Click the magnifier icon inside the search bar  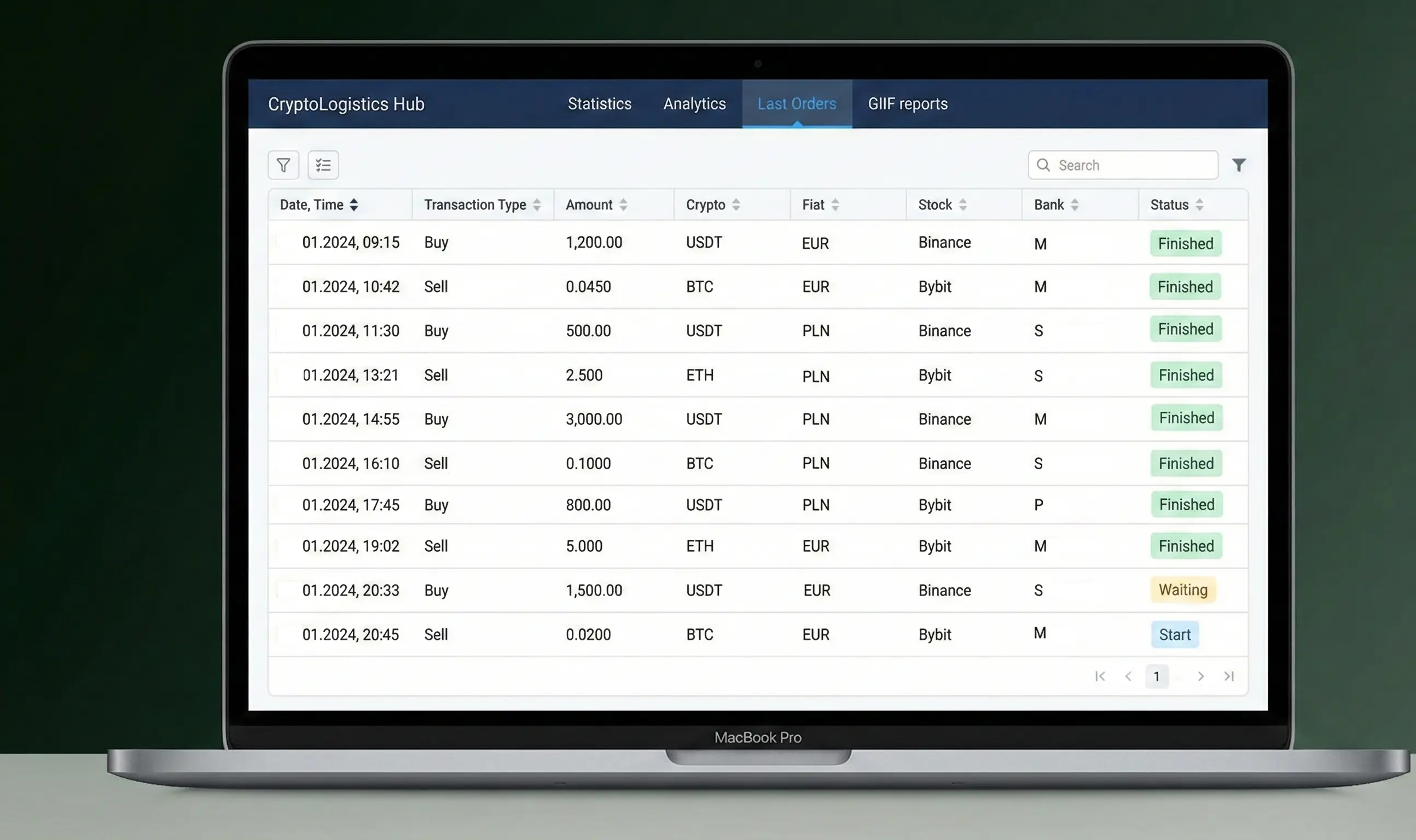pos(1043,165)
